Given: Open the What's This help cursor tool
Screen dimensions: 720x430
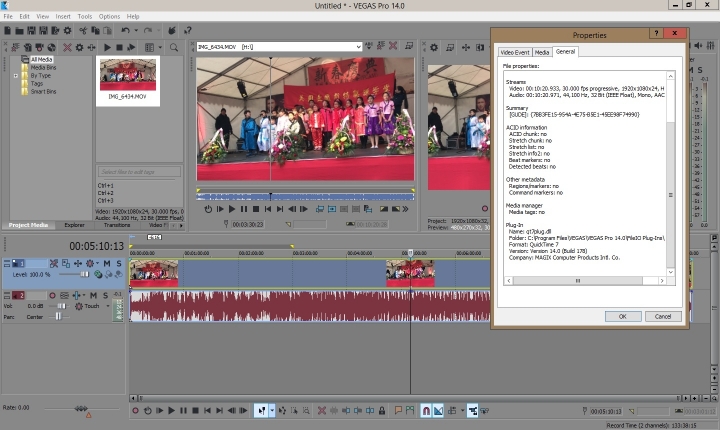Looking at the screenshot, I should pyautogui.click(x=188, y=30).
